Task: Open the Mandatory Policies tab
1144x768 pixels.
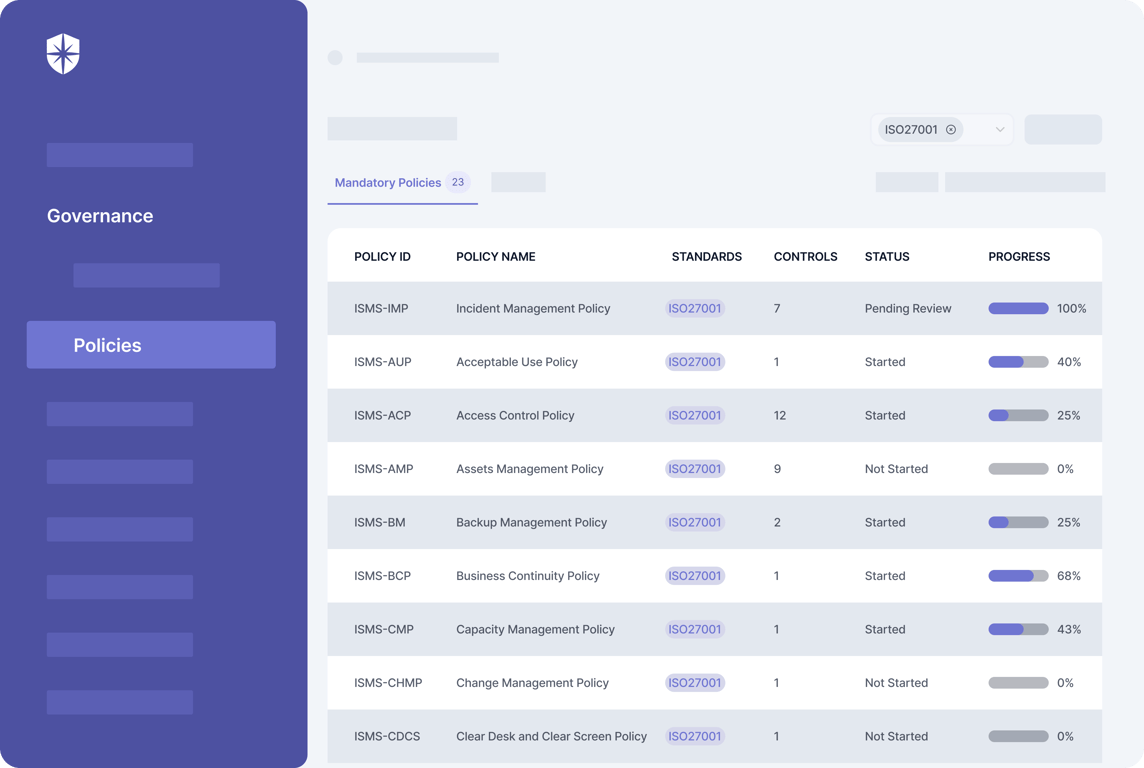Action: coord(387,182)
